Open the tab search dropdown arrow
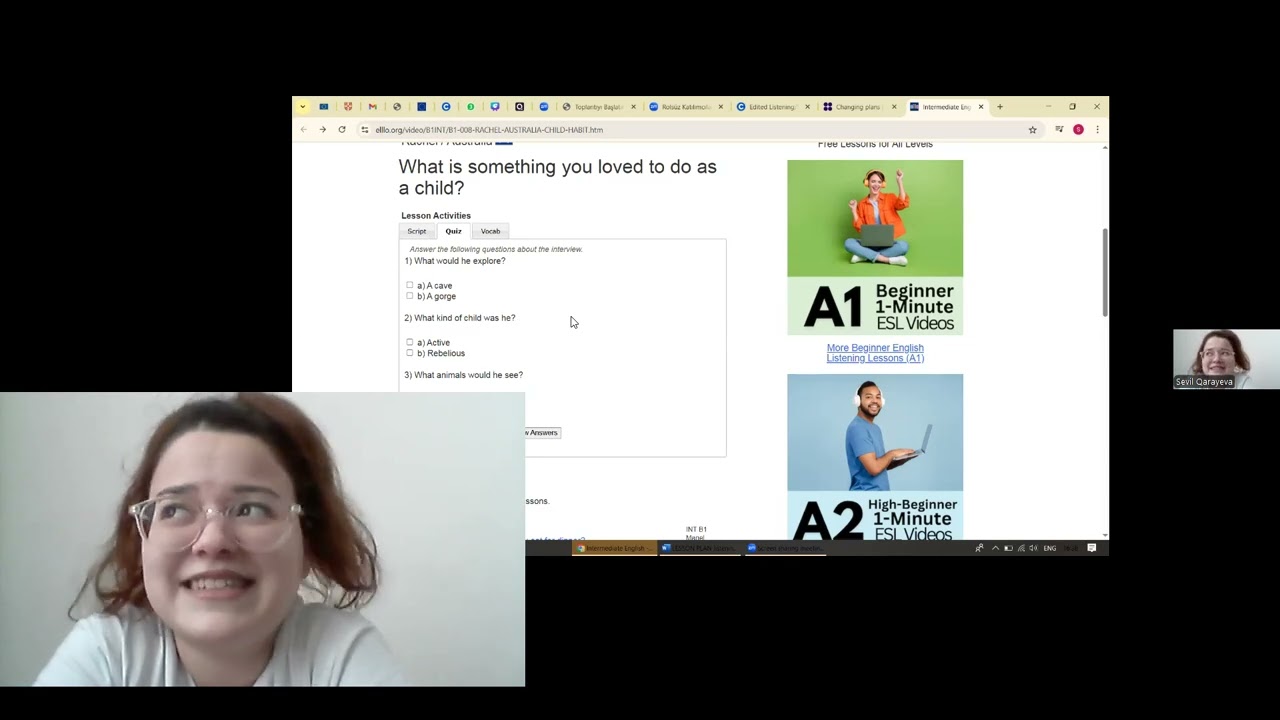Viewport: 1280px width, 720px height. 302,107
